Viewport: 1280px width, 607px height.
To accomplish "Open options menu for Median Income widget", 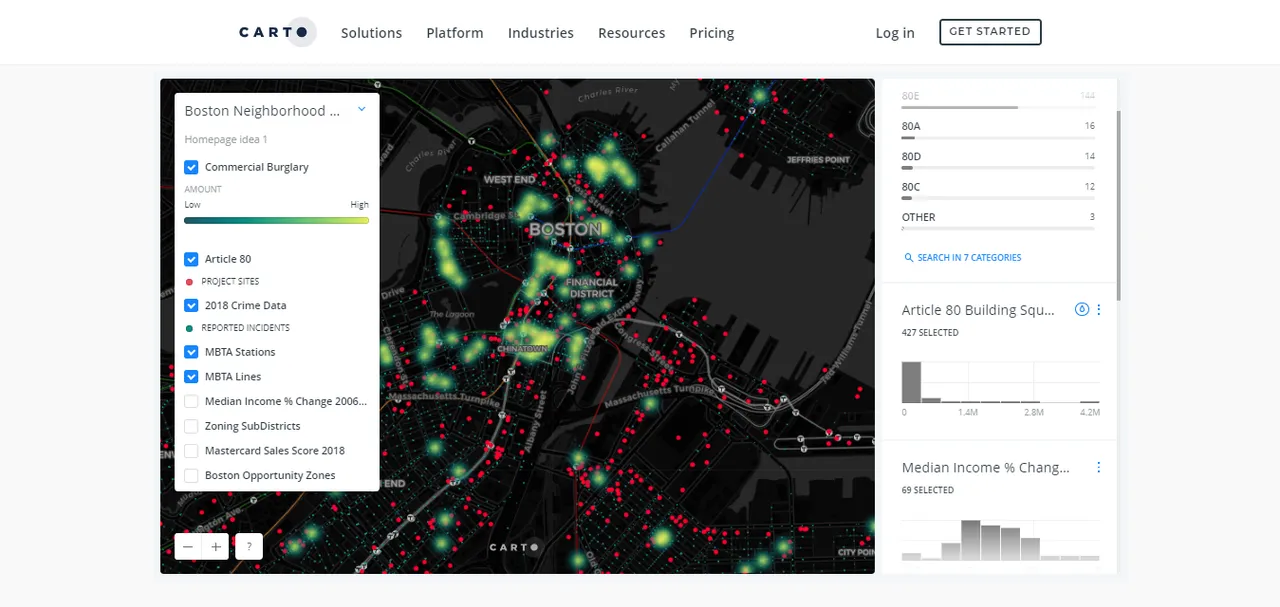I will pyautogui.click(x=1099, y=467).
